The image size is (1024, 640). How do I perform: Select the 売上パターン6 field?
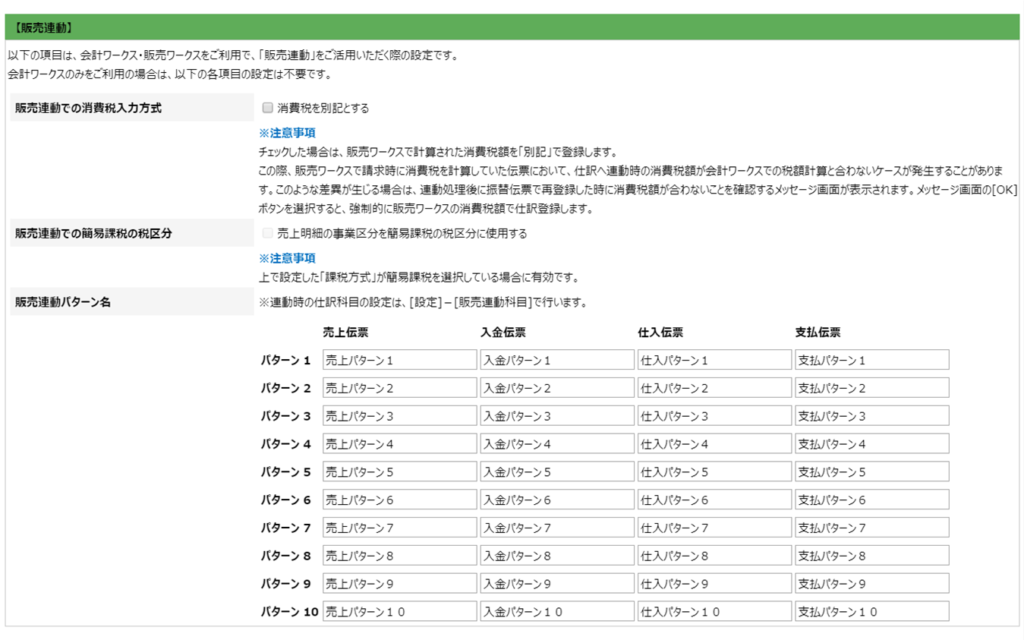[x=398, y=500]
